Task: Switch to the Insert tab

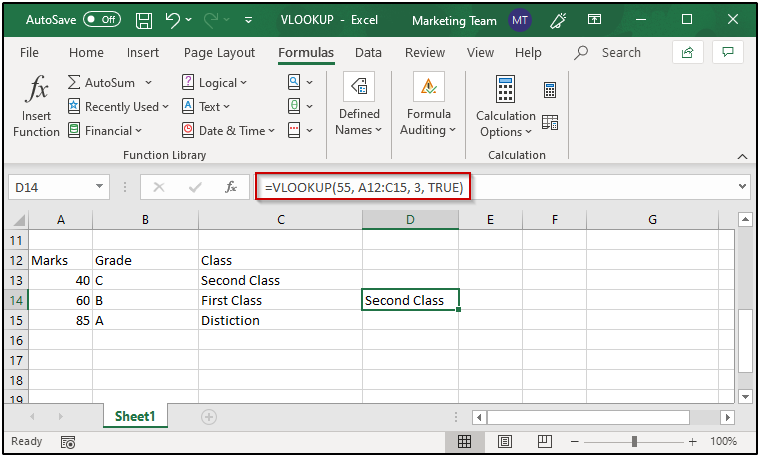Action: point(142,52)
